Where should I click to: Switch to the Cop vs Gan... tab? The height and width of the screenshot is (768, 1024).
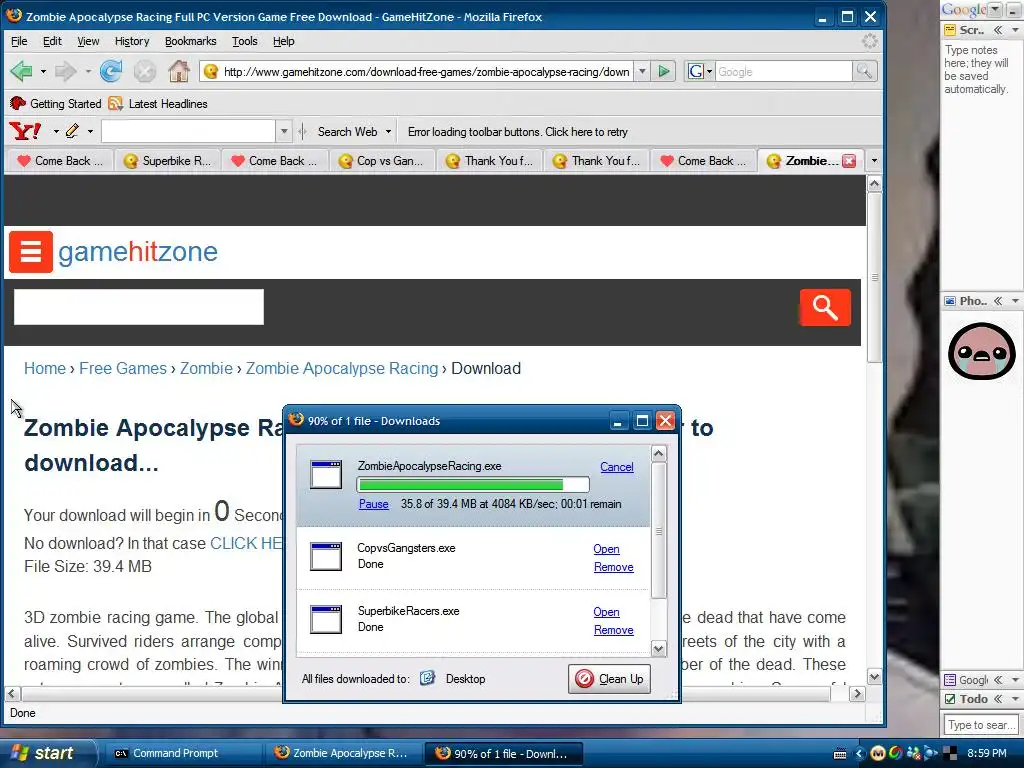tap(381, 161)
